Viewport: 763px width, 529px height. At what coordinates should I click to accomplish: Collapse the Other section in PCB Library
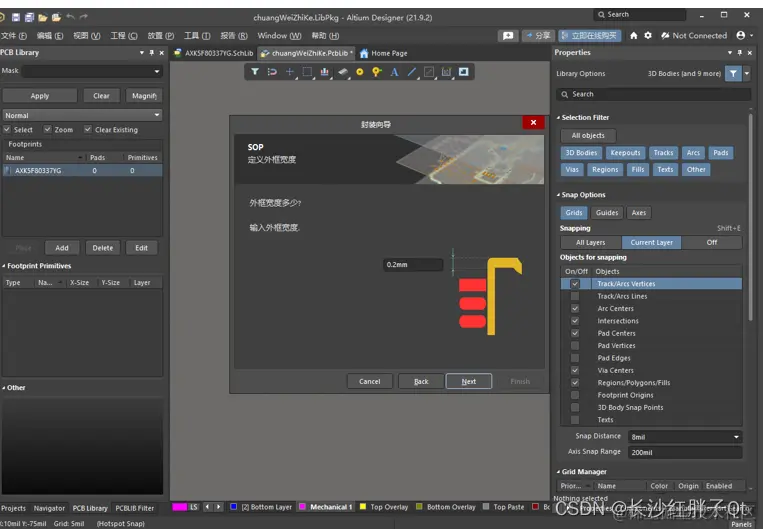pyautogui.click(x=3, y=388)
